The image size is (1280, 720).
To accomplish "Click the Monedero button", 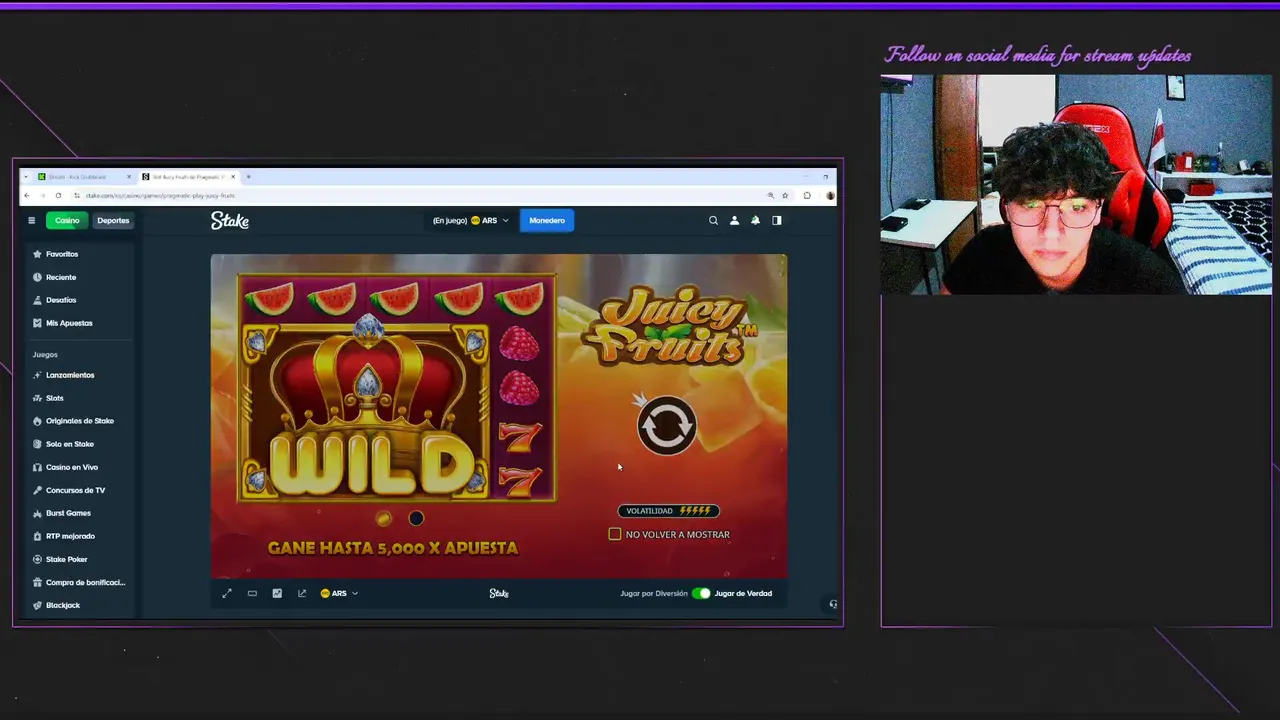I will (547, 221).
